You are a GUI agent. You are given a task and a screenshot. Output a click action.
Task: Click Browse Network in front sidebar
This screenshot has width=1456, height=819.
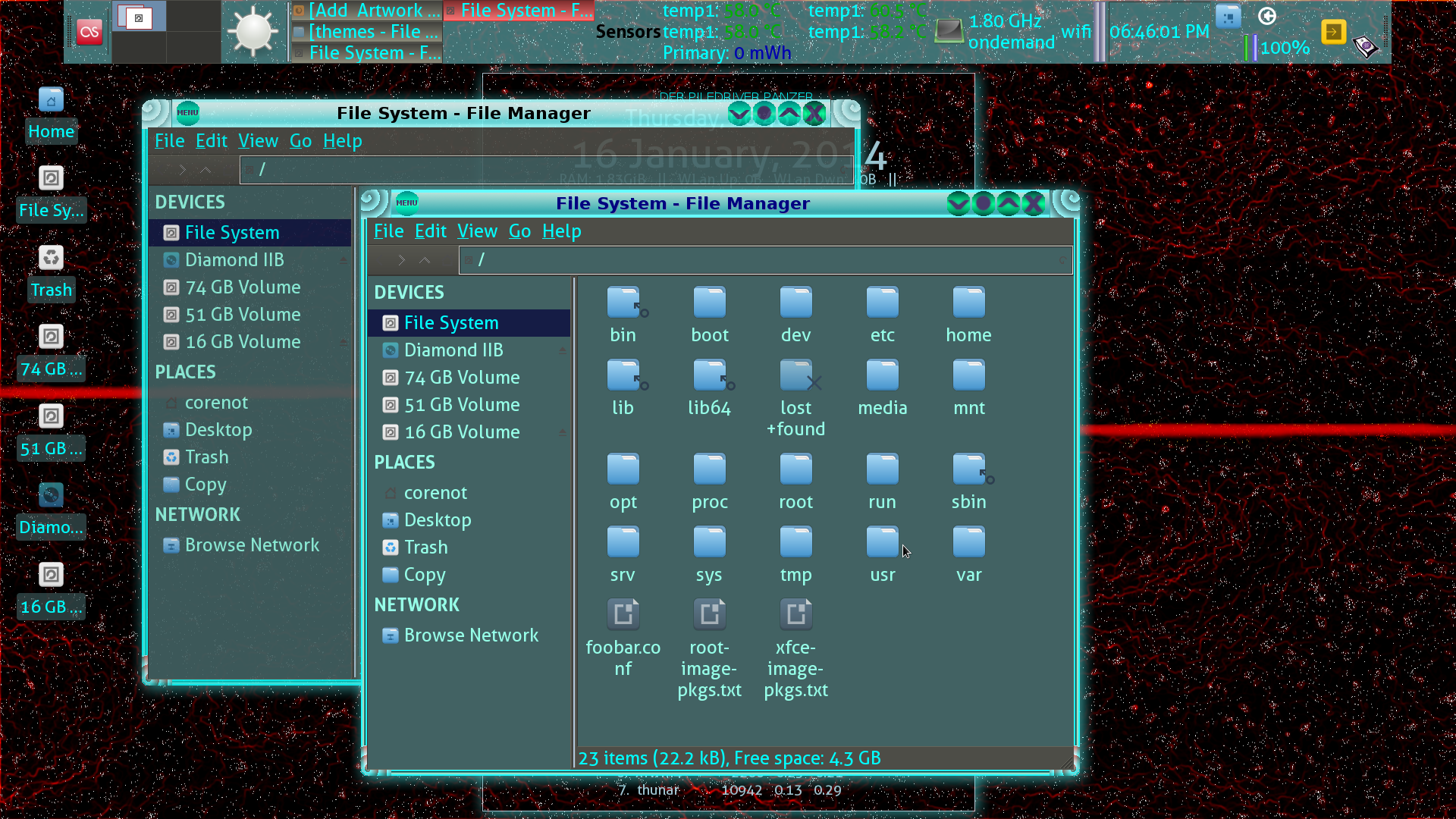point(469,635)
